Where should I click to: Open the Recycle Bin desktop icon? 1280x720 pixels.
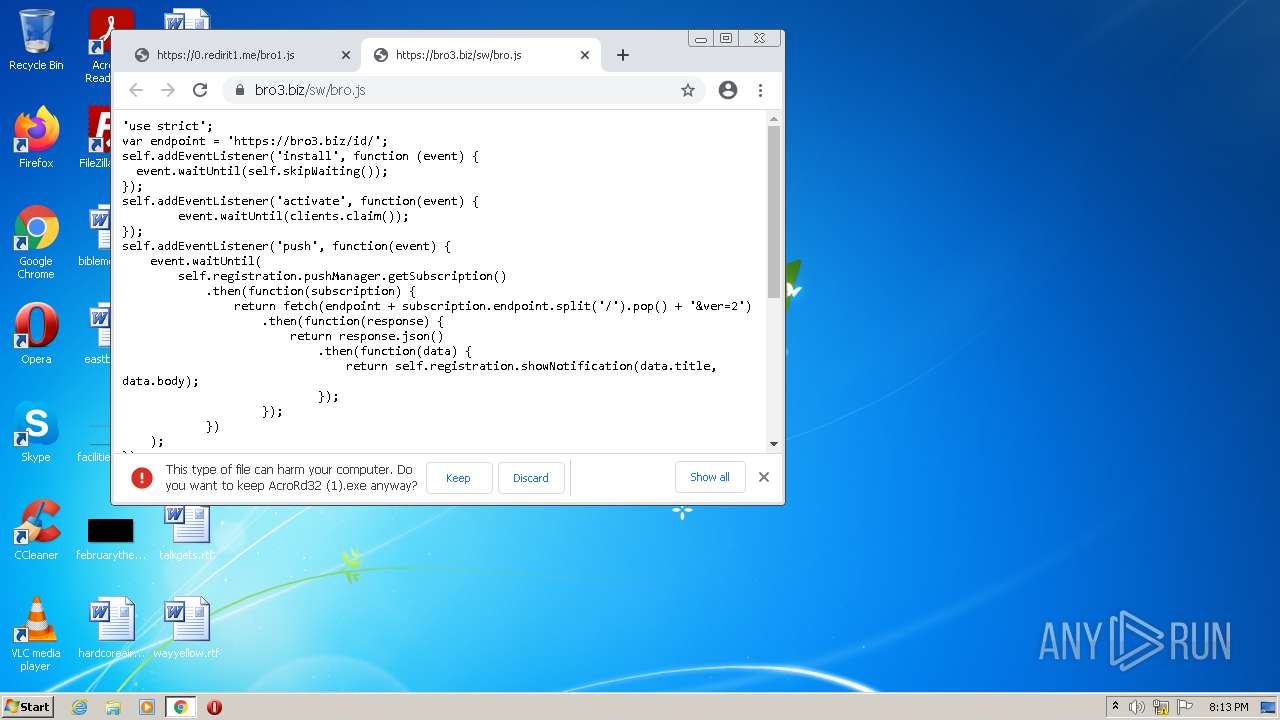tap(36, 40)
